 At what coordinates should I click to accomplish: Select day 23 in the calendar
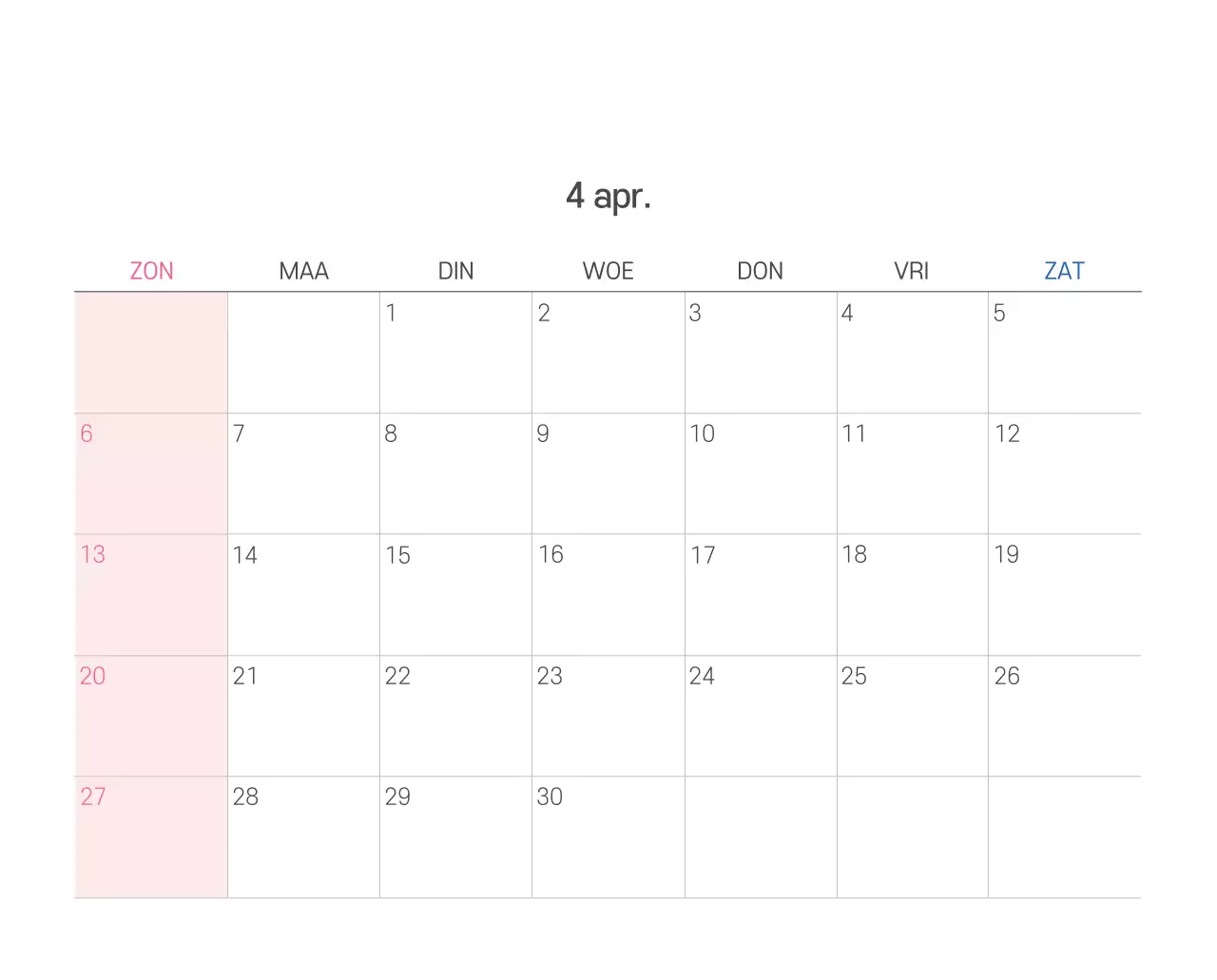tap(608, 715)
